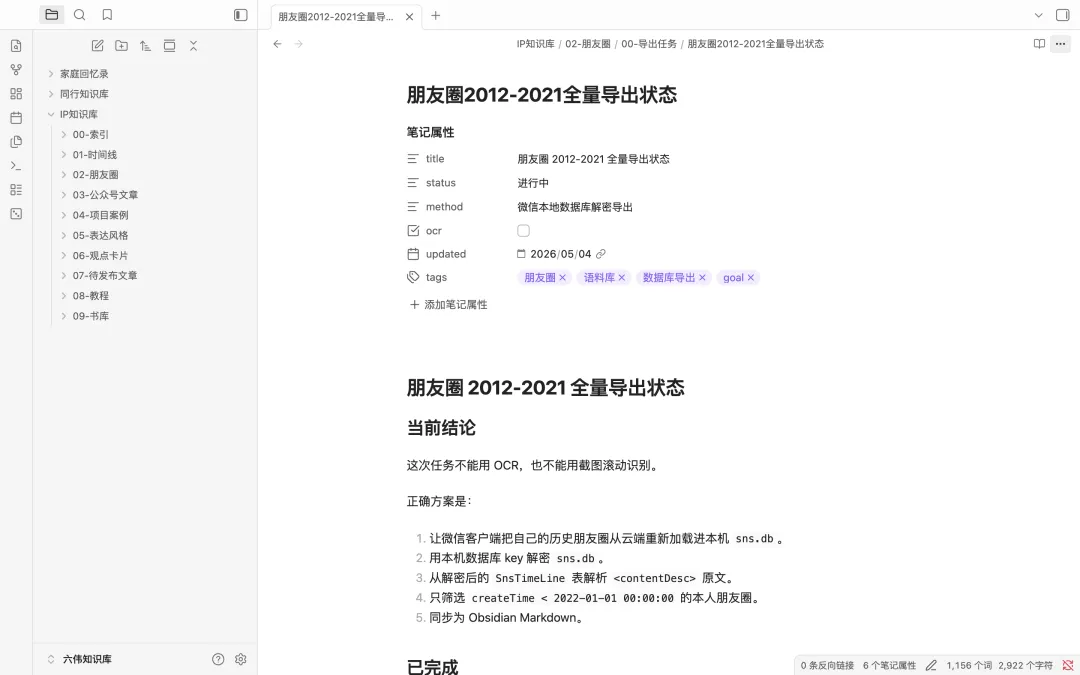This screenshot has width=1080, height=675.
Task: Edit the status property value 进行中
Action: click(533, 183)
